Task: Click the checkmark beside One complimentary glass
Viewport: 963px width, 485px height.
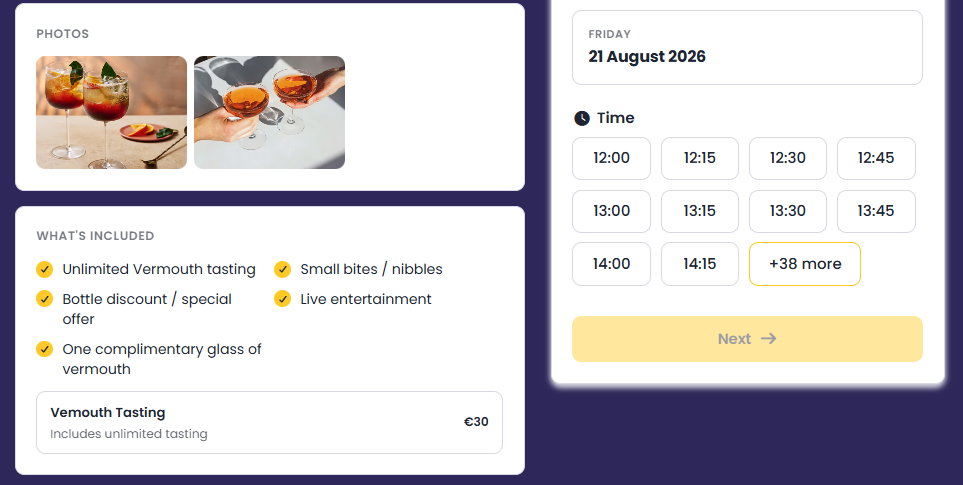Action: coord(44,349)
